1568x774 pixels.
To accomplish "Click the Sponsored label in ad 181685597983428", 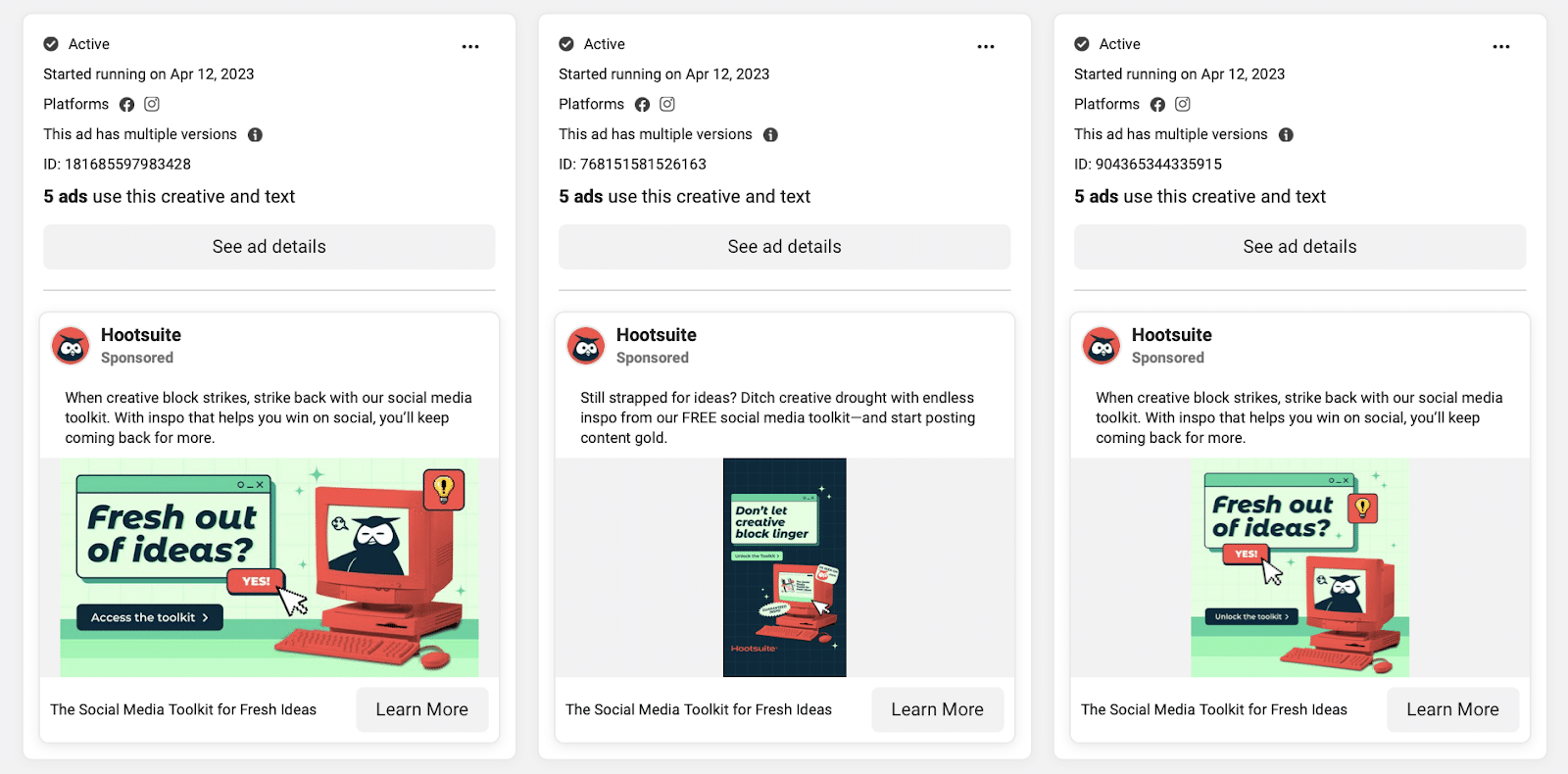I will pos(137,359).
